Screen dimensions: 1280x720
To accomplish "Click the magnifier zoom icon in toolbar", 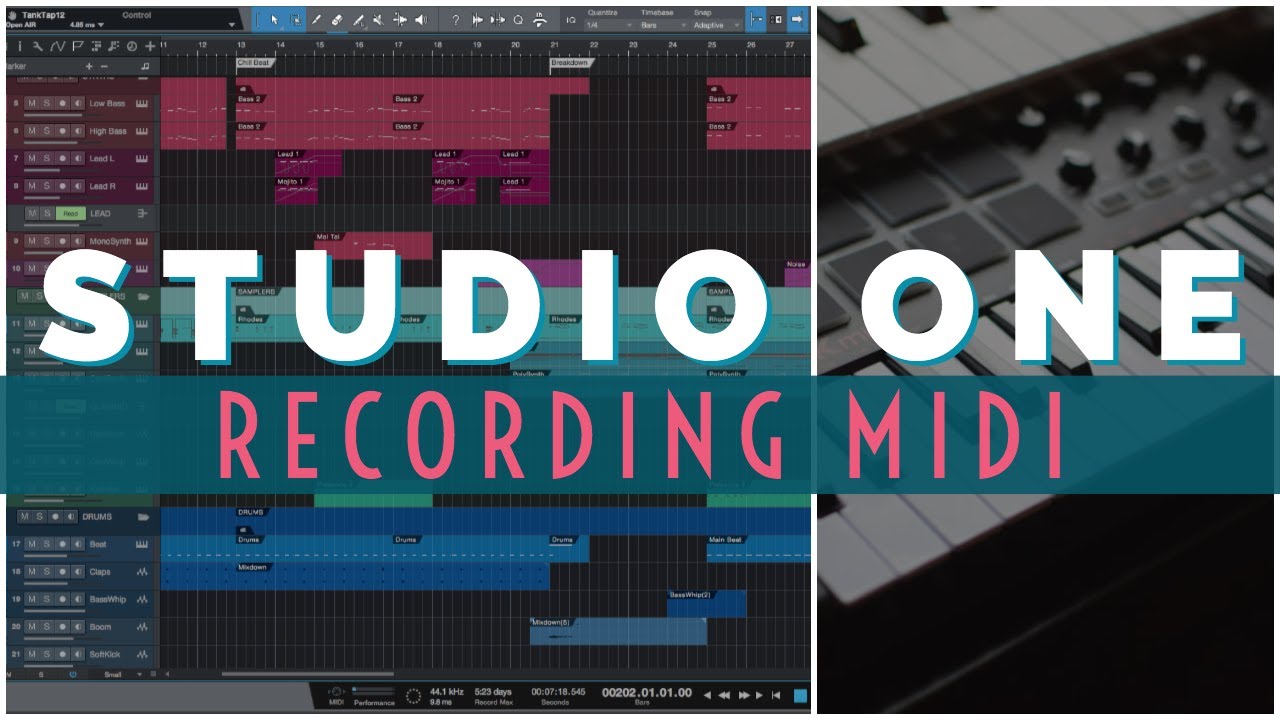I will (x=518, y=19).
